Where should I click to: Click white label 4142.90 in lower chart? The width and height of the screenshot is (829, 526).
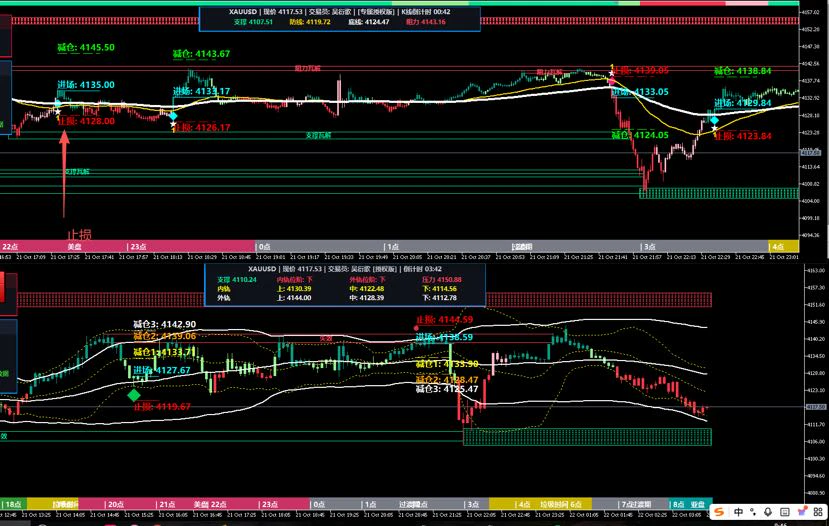point(164,324)
